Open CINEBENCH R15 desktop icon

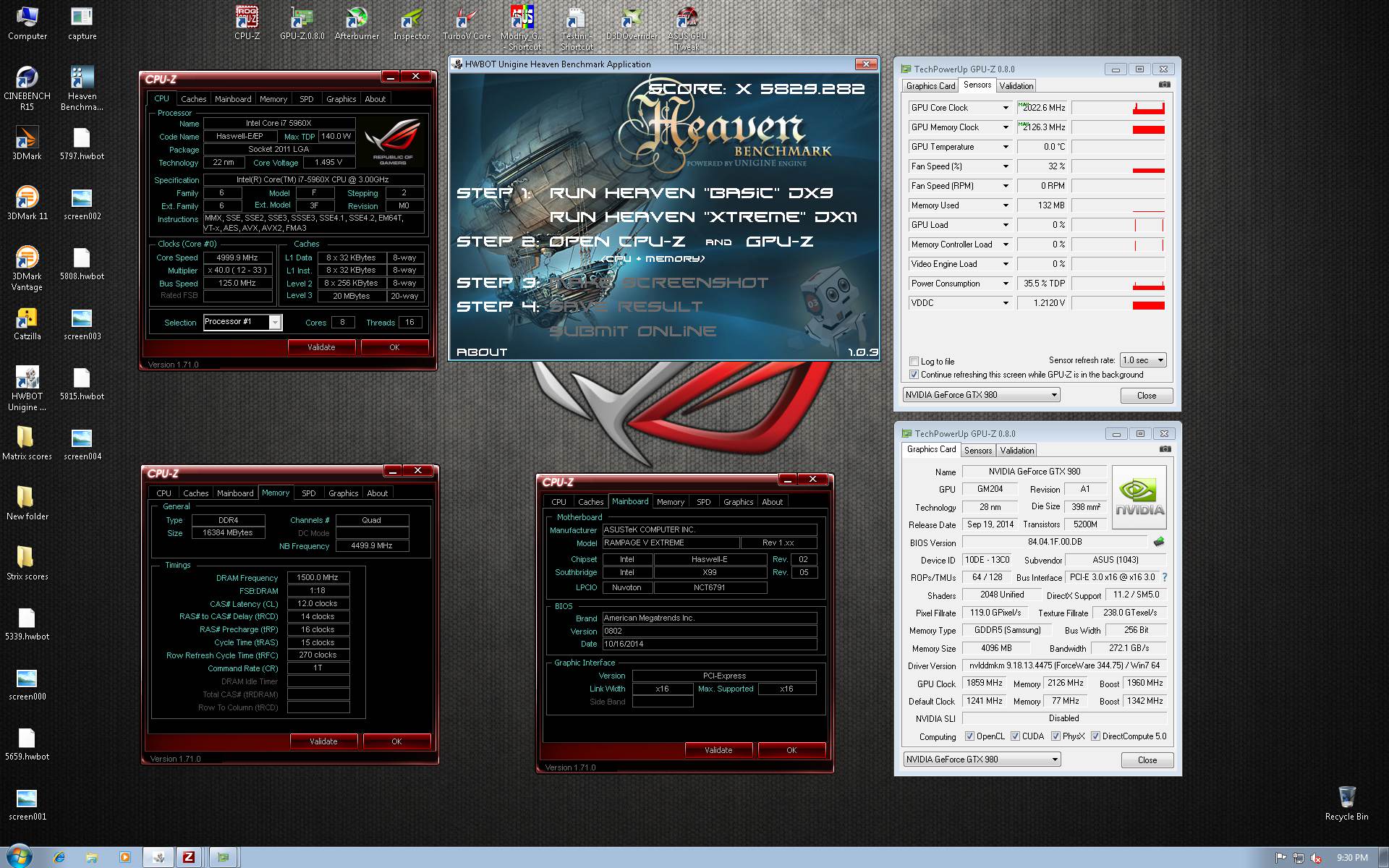click(x=27, y=88)
